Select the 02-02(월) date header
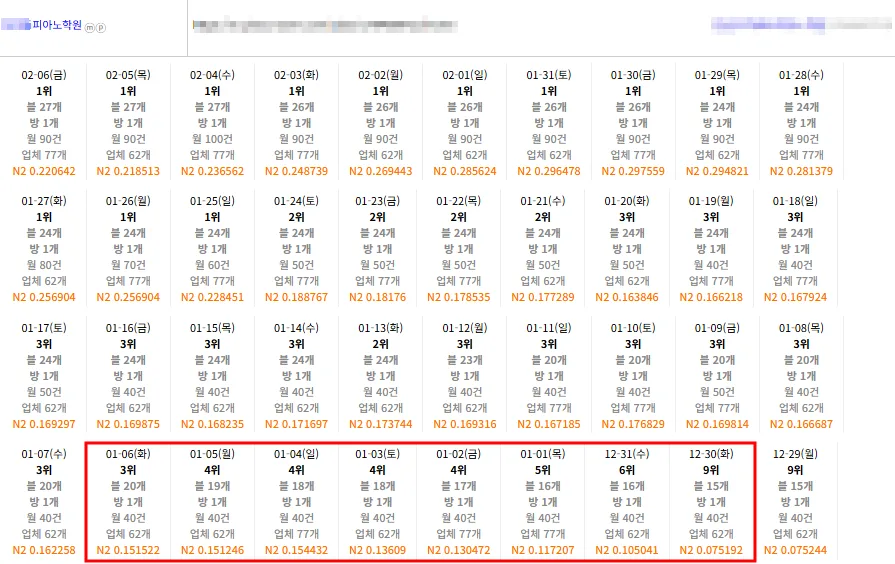 381,75
